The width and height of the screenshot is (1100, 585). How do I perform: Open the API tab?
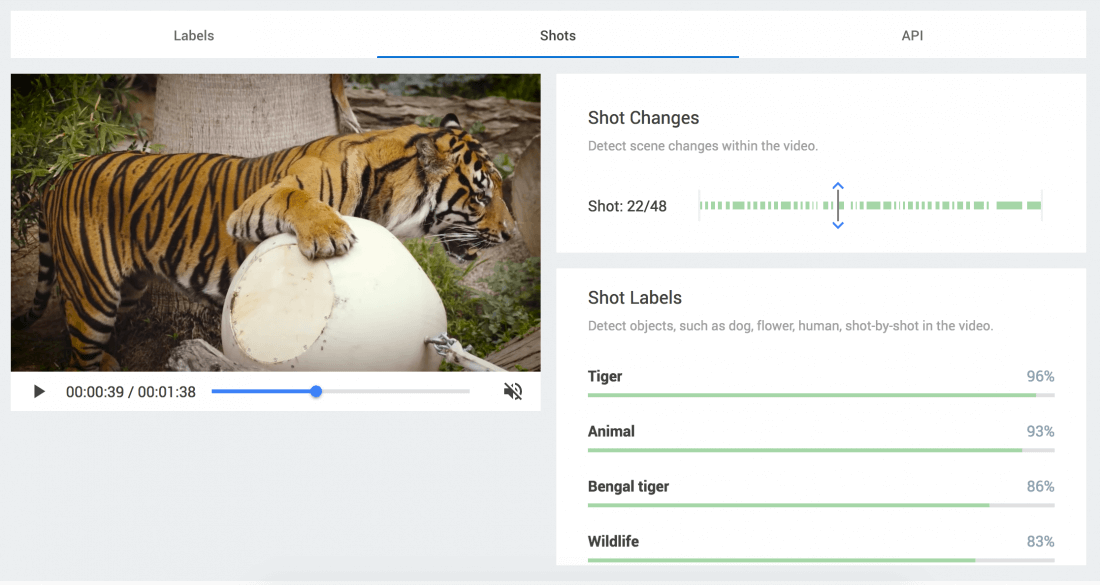911,35
